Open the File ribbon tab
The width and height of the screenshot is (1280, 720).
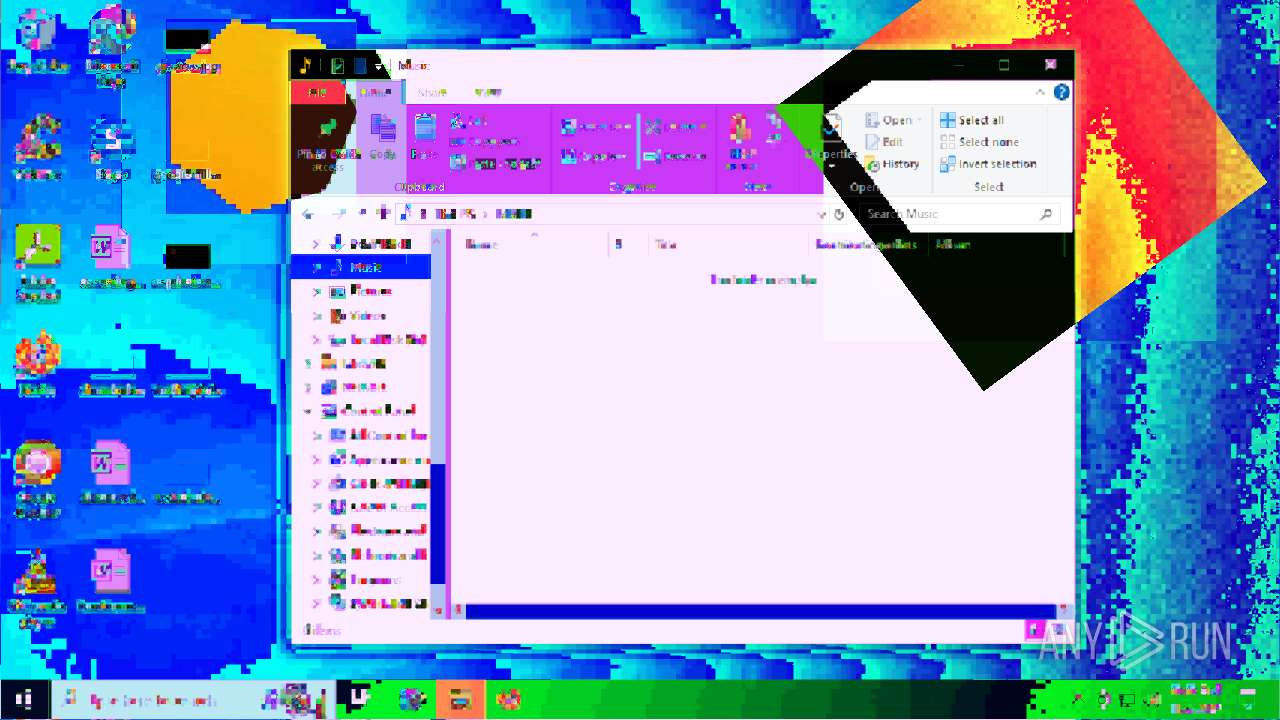click(x=318, y=92)
